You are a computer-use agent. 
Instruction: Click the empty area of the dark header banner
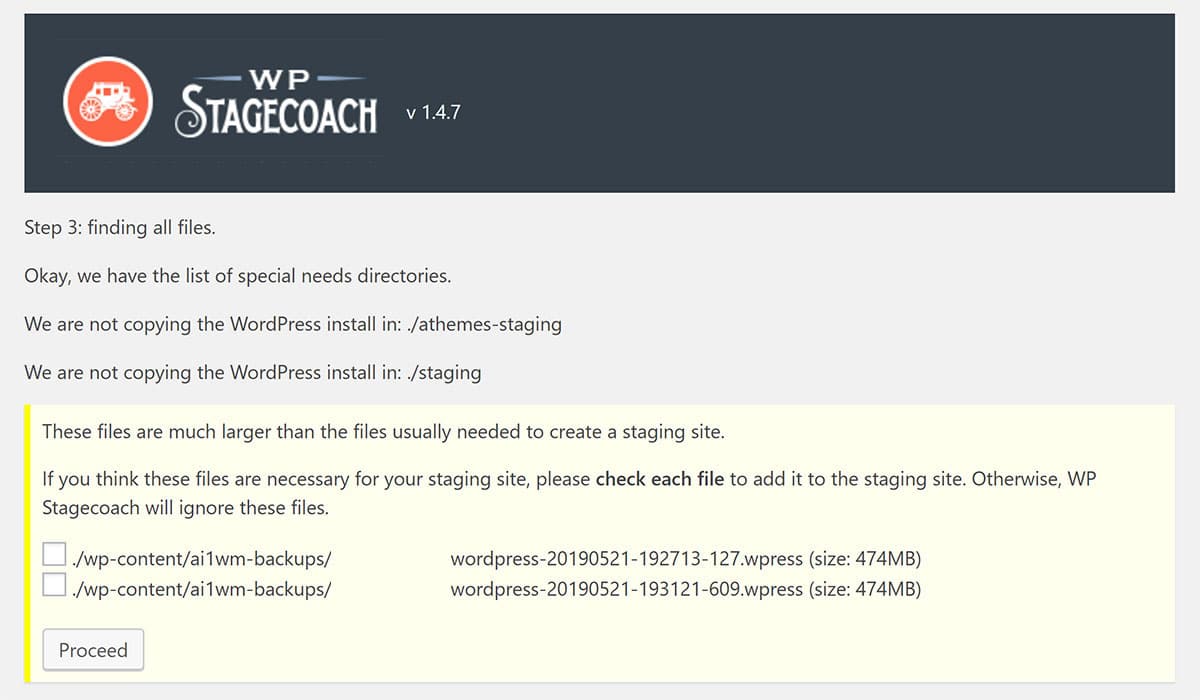[800, 102]
